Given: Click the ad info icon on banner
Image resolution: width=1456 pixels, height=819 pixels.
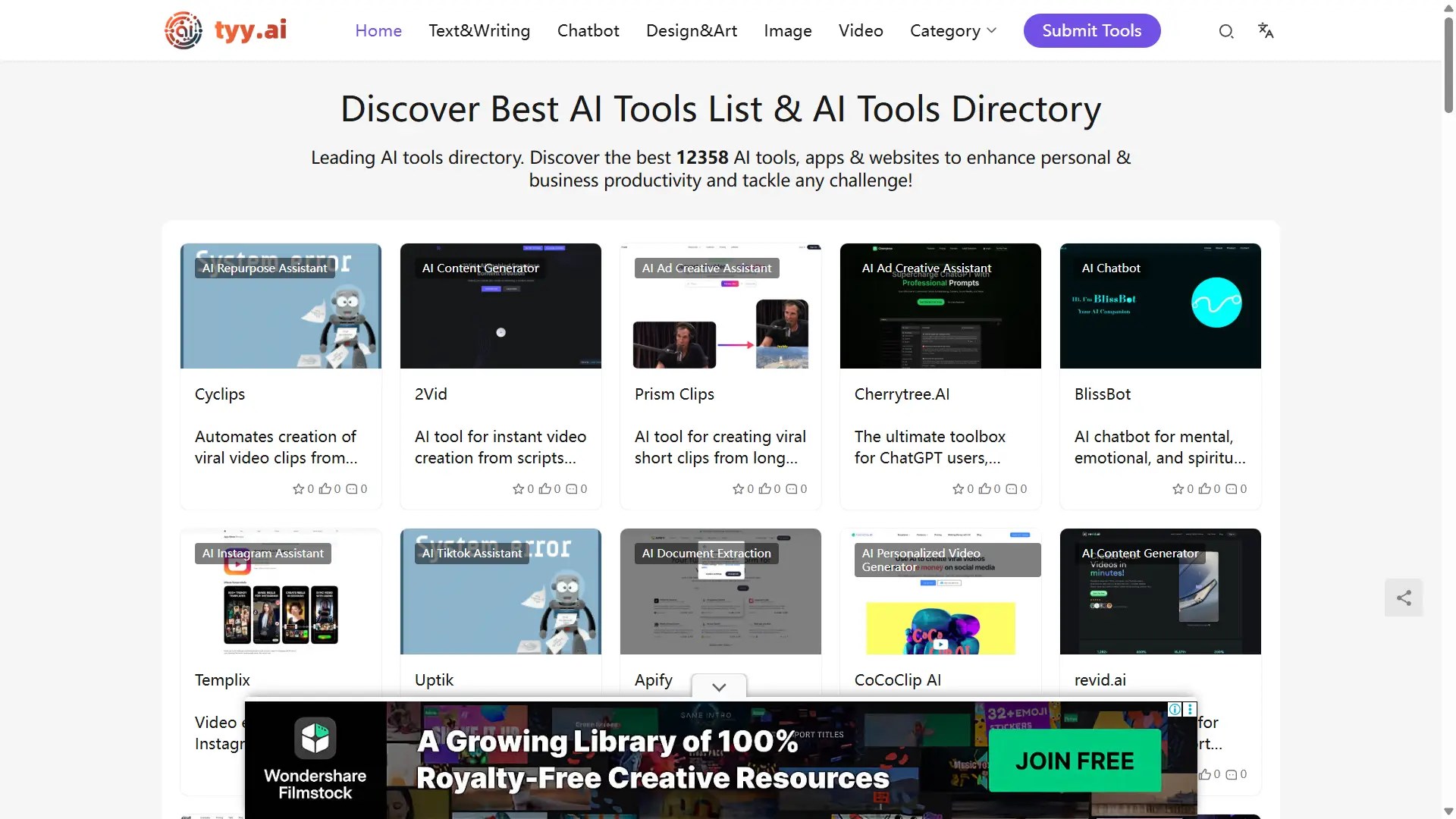Looking at the screenshot, I should click(x=1175, y=709).
